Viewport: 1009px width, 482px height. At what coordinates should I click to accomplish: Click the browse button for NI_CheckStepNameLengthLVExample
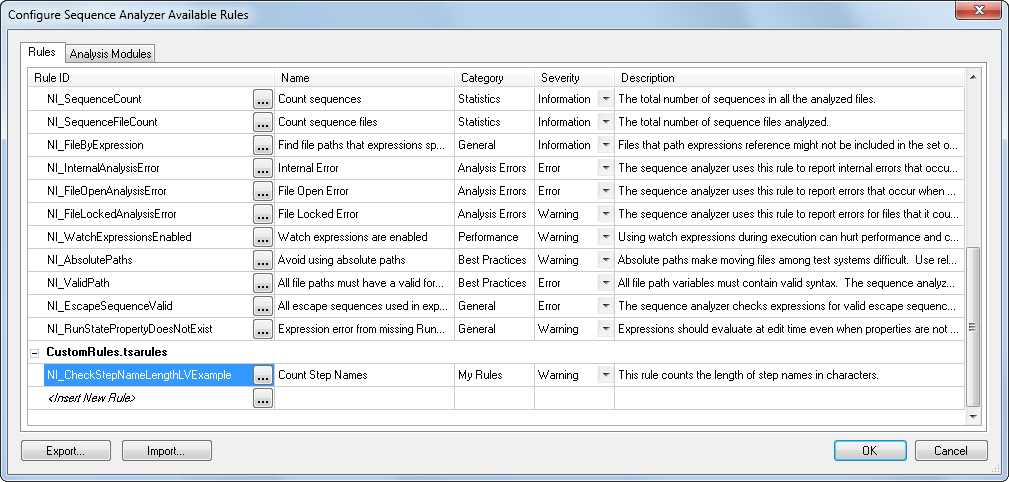coord(263,375)
